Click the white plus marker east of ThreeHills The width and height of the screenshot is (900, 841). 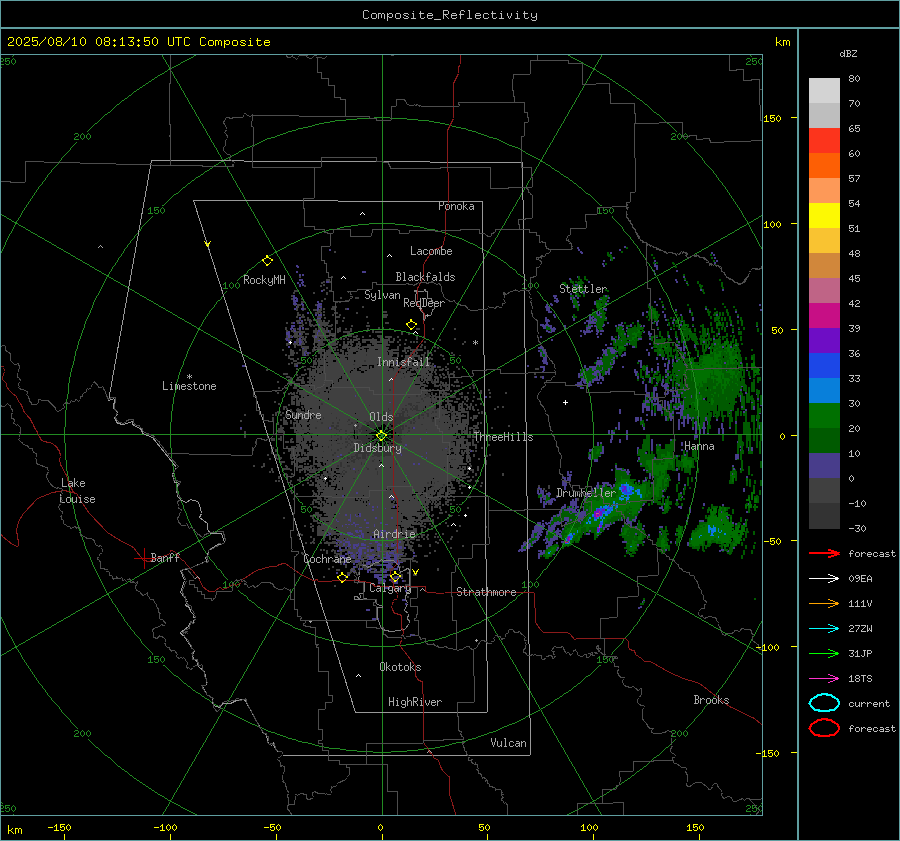tap(565, 402)
